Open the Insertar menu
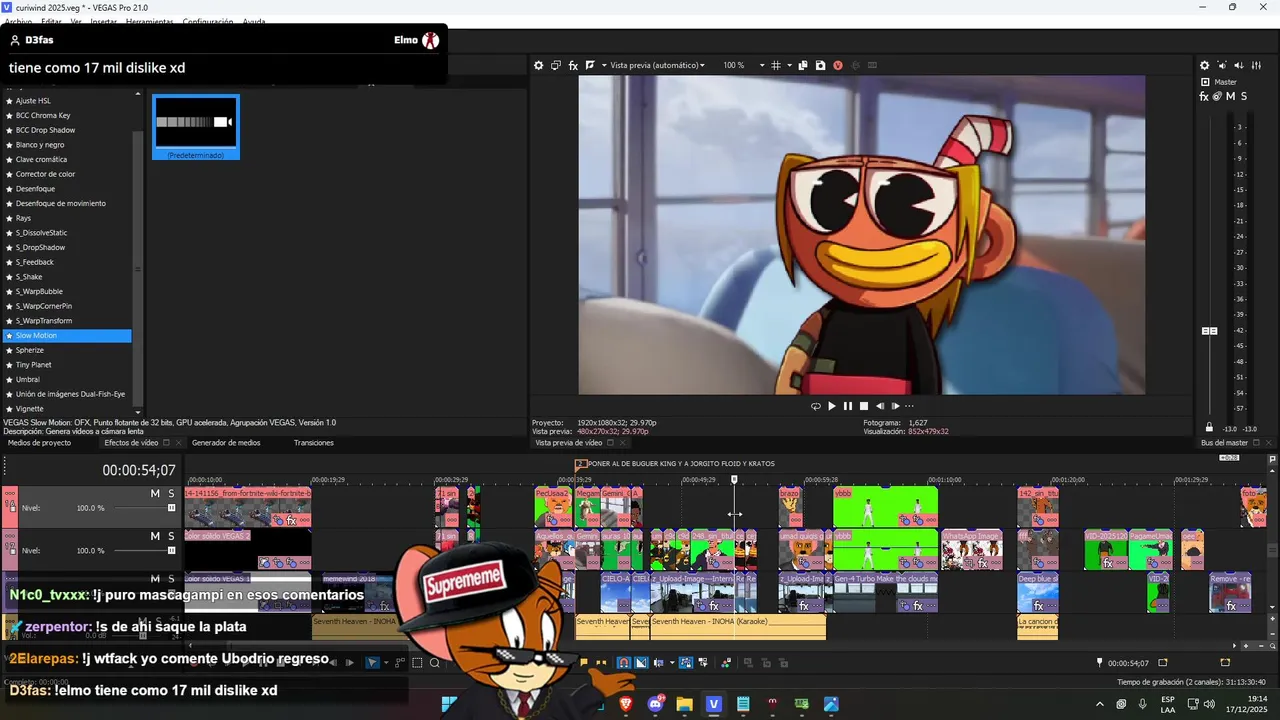This screenshot has width=1280, height=720. (103, 22)
